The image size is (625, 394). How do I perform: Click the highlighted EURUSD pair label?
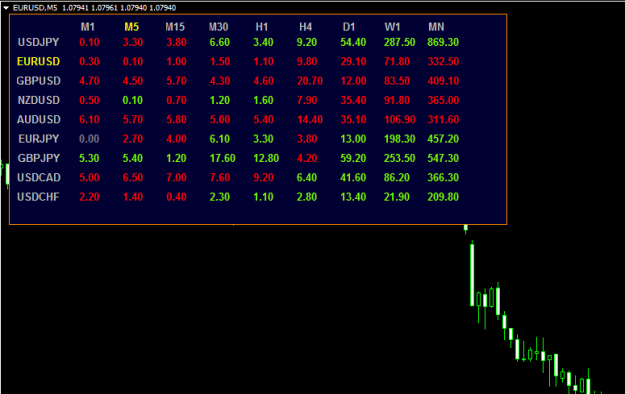click(38, 61)
